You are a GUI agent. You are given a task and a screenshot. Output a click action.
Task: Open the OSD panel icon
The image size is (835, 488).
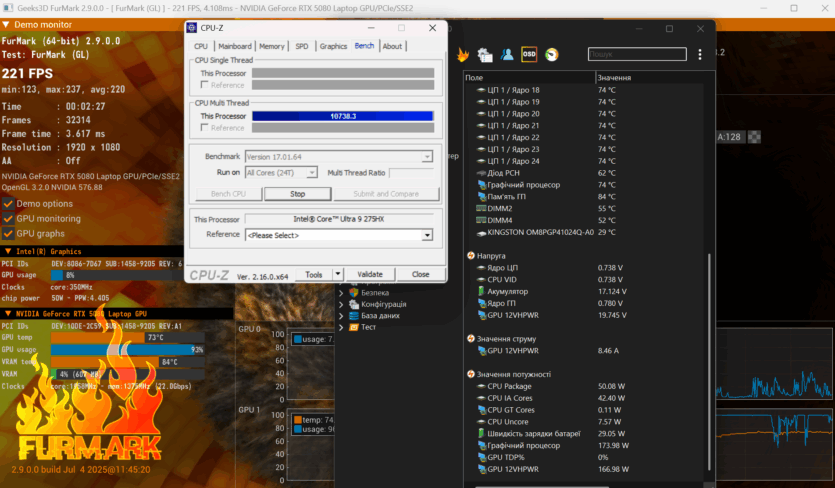[529, 54]
